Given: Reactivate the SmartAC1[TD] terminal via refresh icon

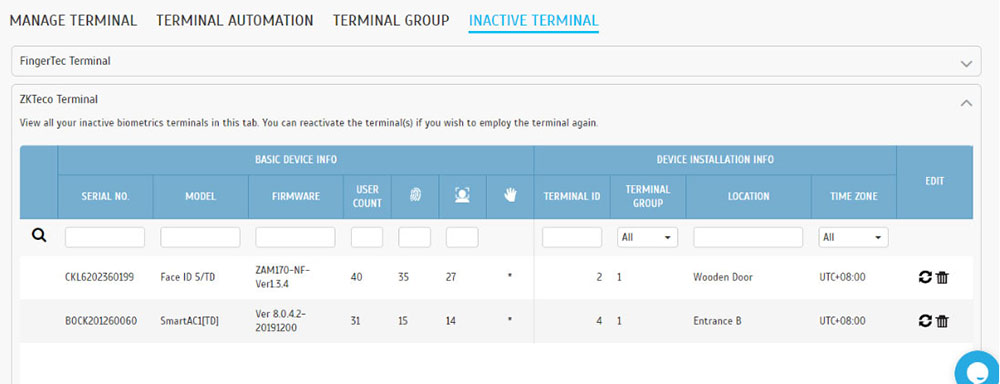Looking at the screenshot, I should click(x=925, y=321).
